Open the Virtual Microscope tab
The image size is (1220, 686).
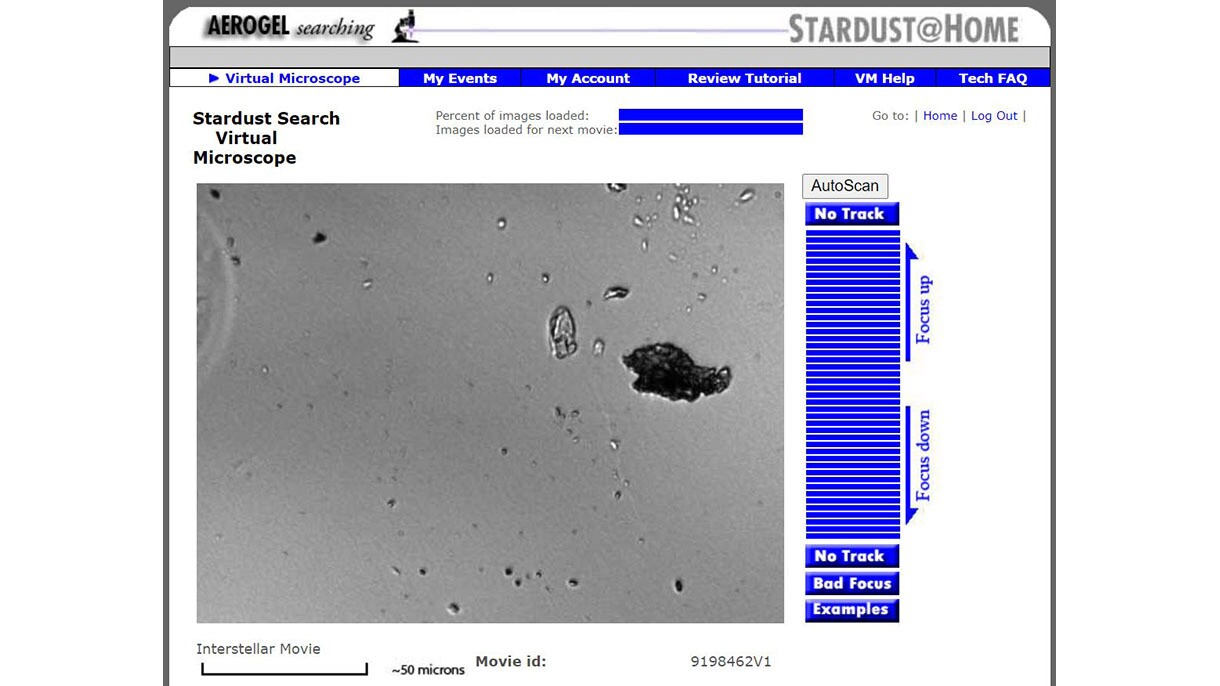pos(284,78)
